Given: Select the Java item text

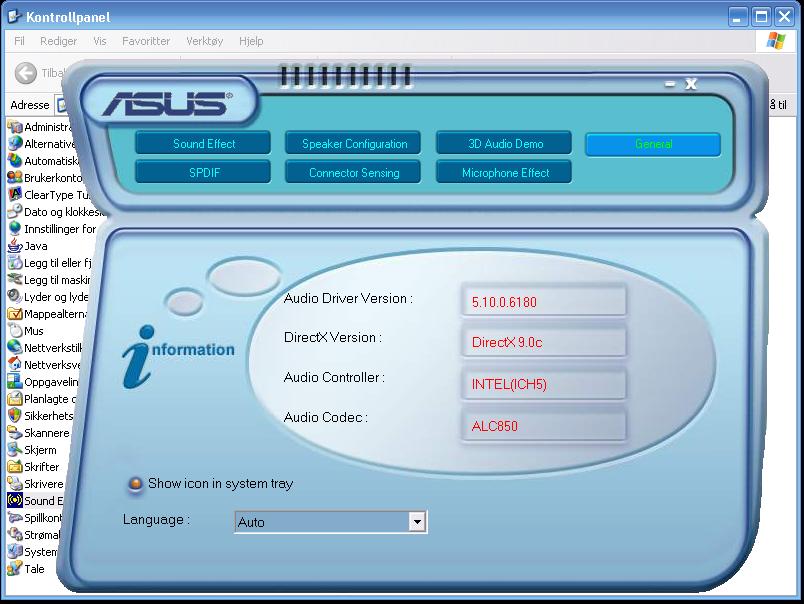Looking at the screenshot, I should click(36, 246).
